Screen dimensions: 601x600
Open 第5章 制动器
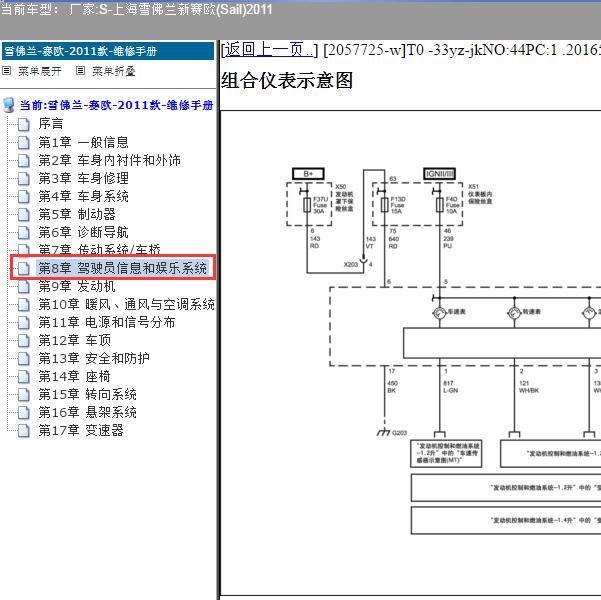click(x=77, y=214)
